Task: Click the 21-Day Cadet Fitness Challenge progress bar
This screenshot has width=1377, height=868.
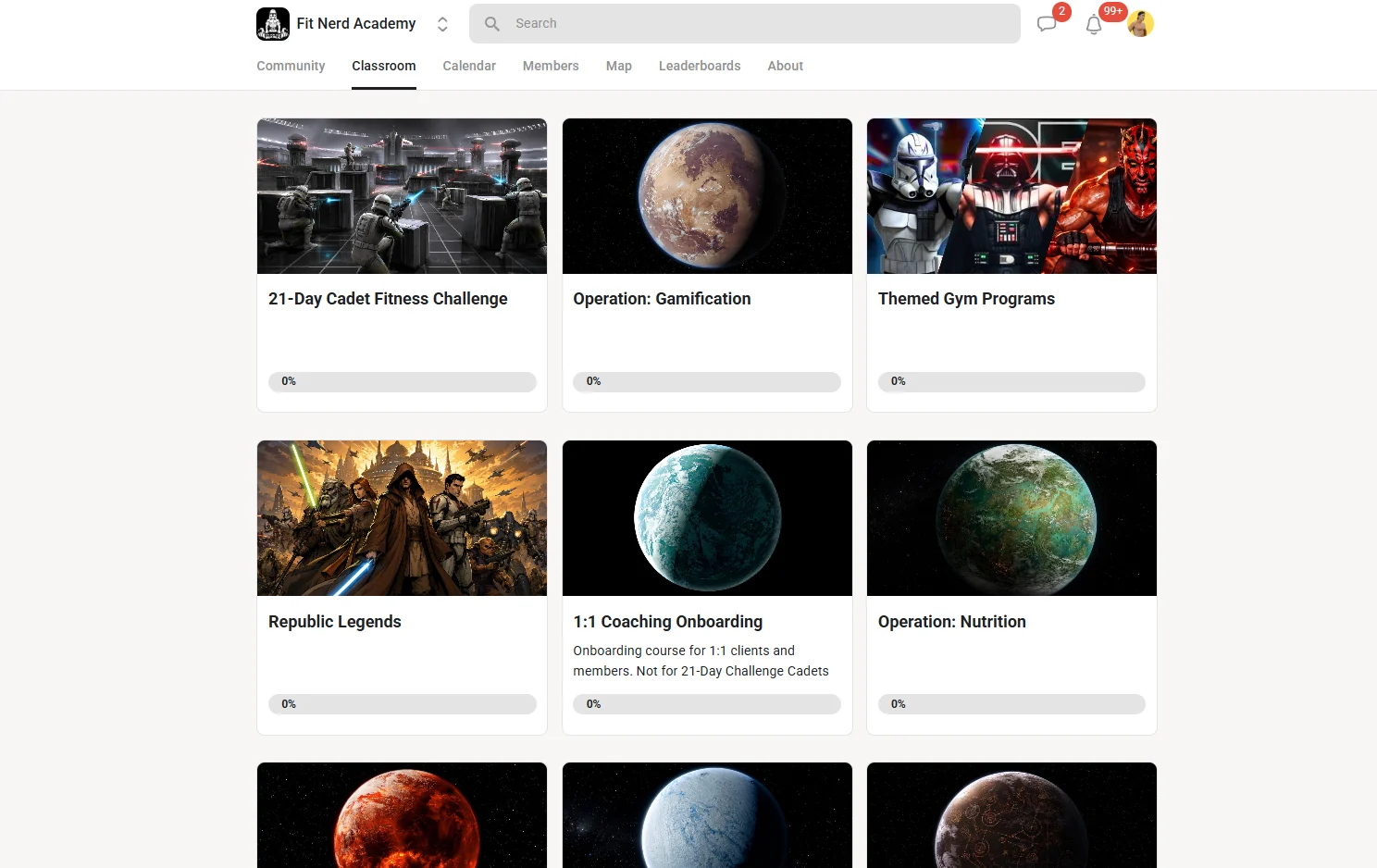Action: [x=402, y=381]
